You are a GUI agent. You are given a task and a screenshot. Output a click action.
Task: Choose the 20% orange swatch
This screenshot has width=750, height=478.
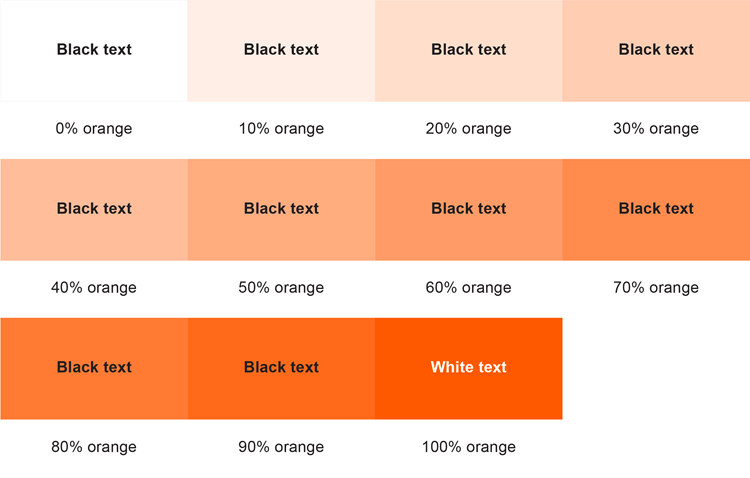[x=469, y=51]
